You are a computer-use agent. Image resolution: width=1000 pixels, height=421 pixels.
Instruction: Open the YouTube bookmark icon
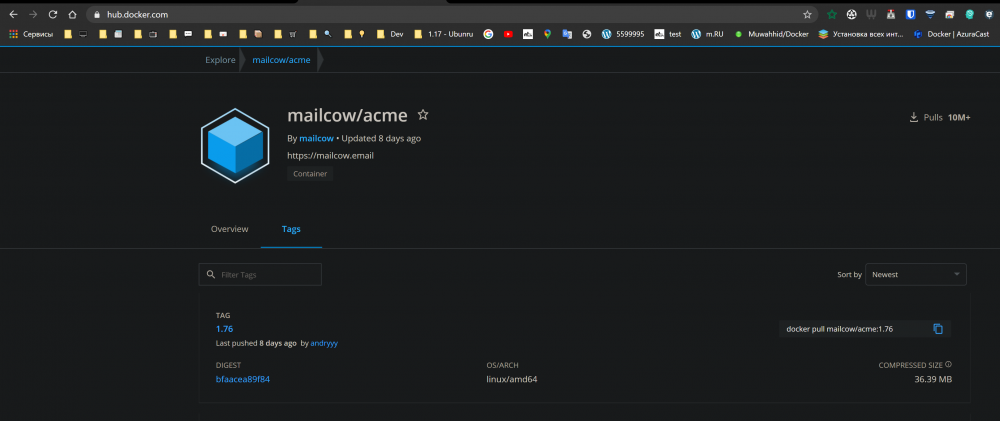[x=508, y=34]
